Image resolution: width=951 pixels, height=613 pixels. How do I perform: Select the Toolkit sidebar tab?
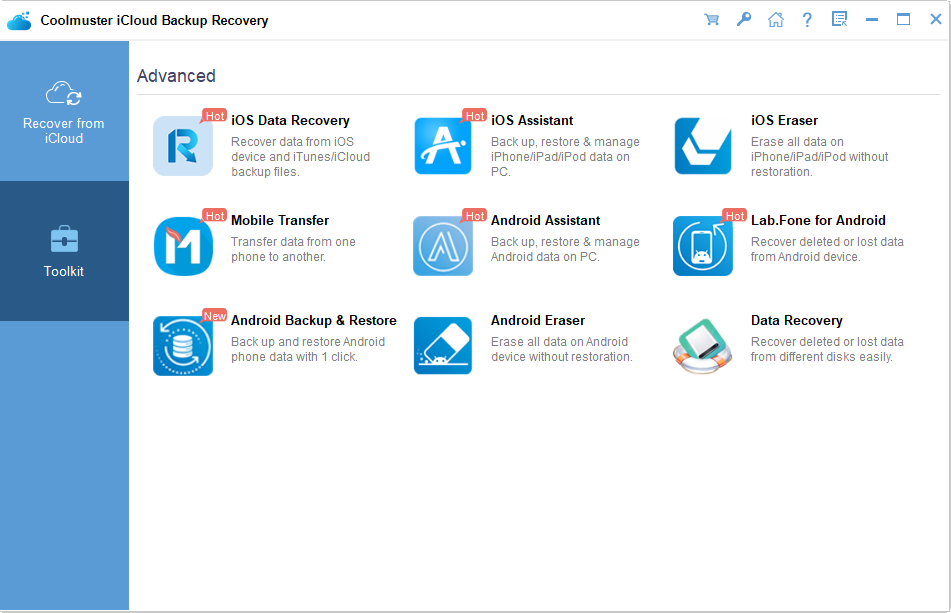[64, 251]
